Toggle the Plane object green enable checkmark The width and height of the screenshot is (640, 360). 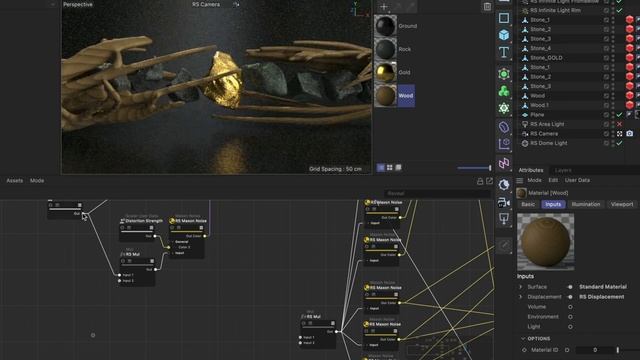pos(620,115)
